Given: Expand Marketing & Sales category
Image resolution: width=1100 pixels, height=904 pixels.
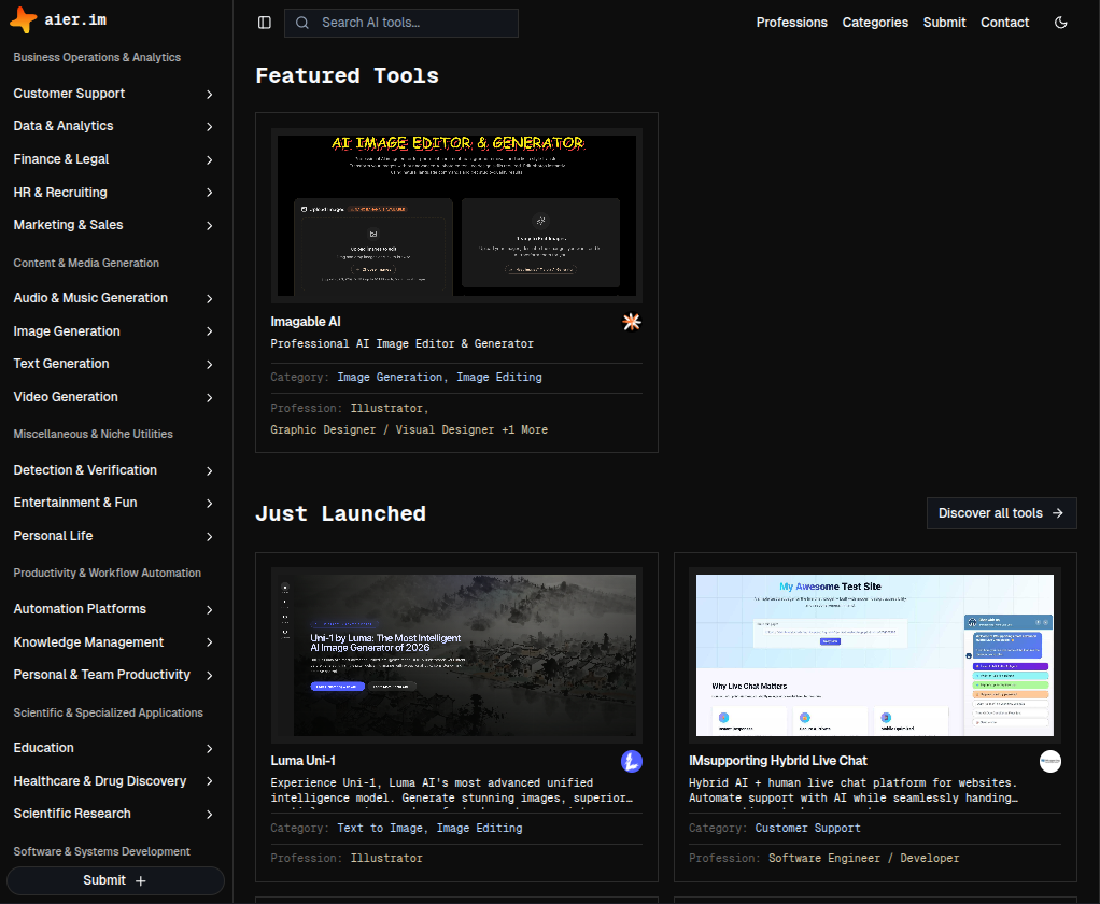Looking at the screenshot, I should click(113, 225).
